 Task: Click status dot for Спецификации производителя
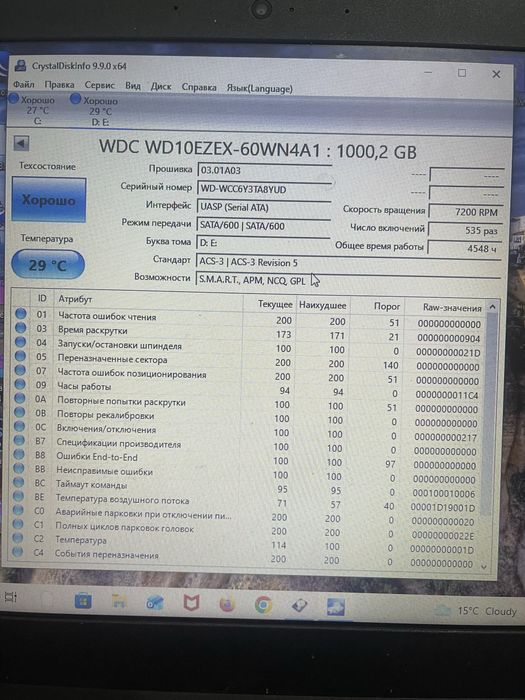[19, 440]
